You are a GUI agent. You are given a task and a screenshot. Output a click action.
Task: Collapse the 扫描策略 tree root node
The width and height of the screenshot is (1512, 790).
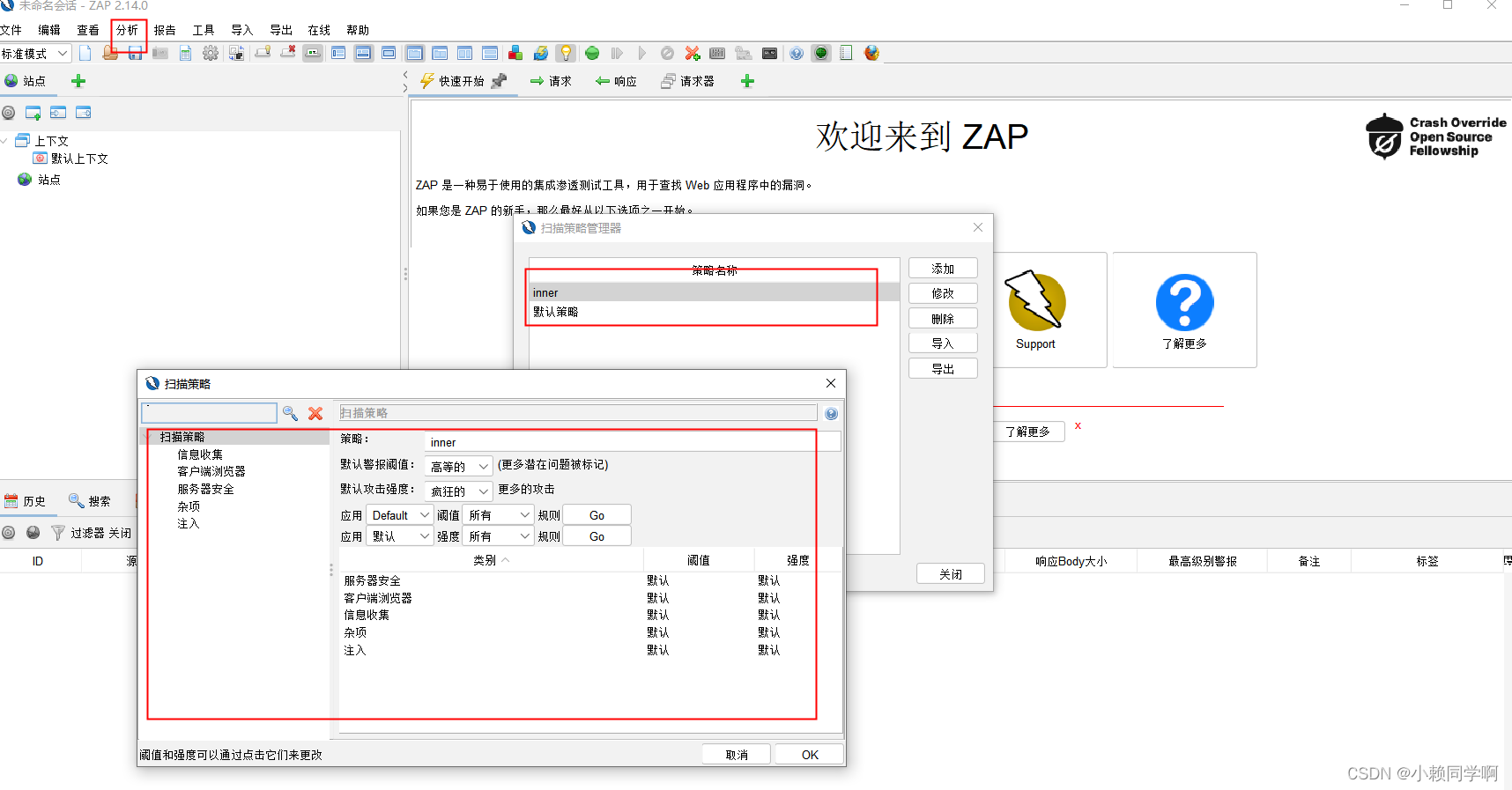(147, 437)
